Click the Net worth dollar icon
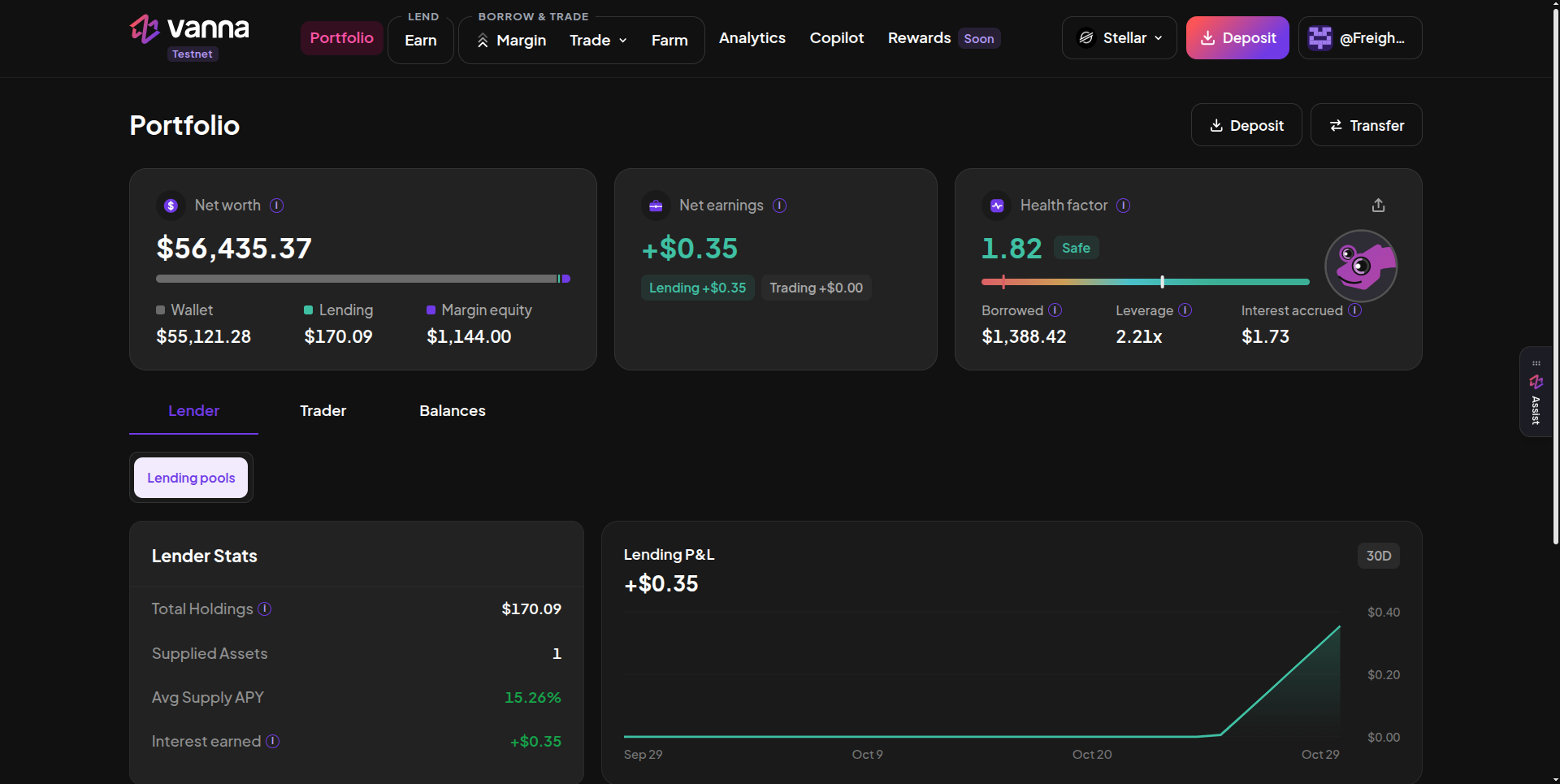Screen dimensions: 1560x784 (x=171, y=206)
